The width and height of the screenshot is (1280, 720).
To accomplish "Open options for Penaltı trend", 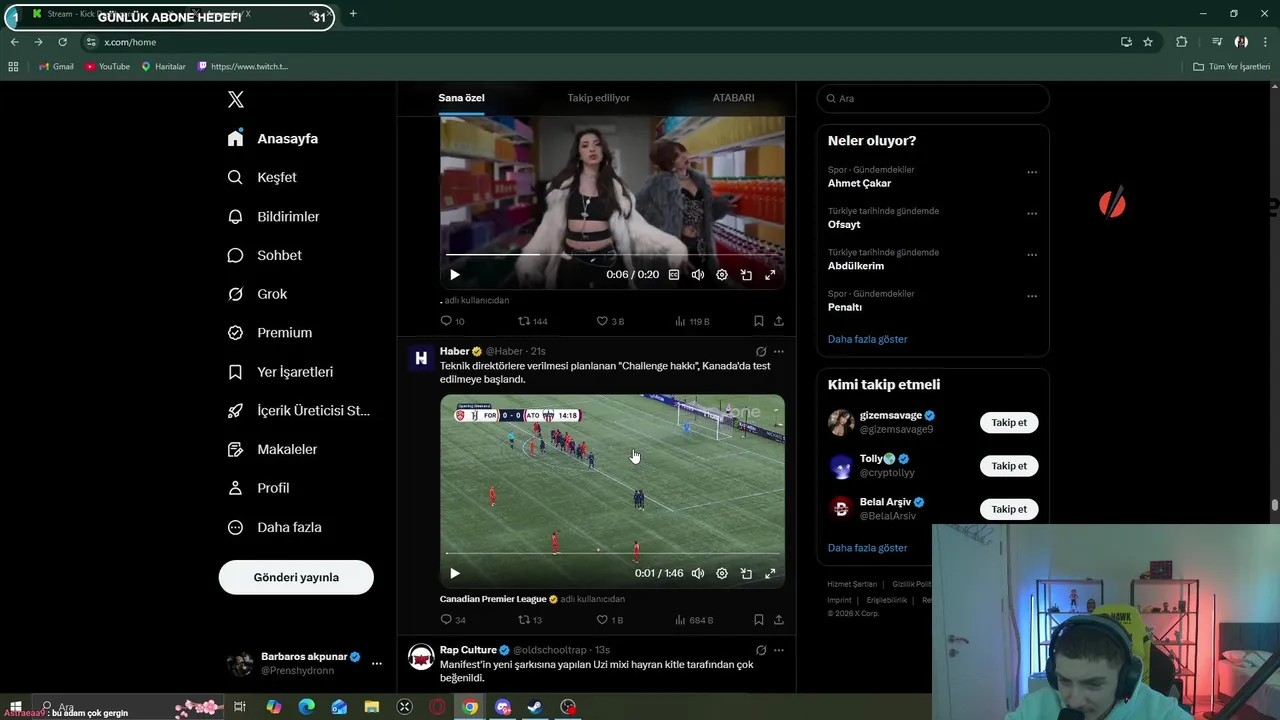I will pos(1032,296).
